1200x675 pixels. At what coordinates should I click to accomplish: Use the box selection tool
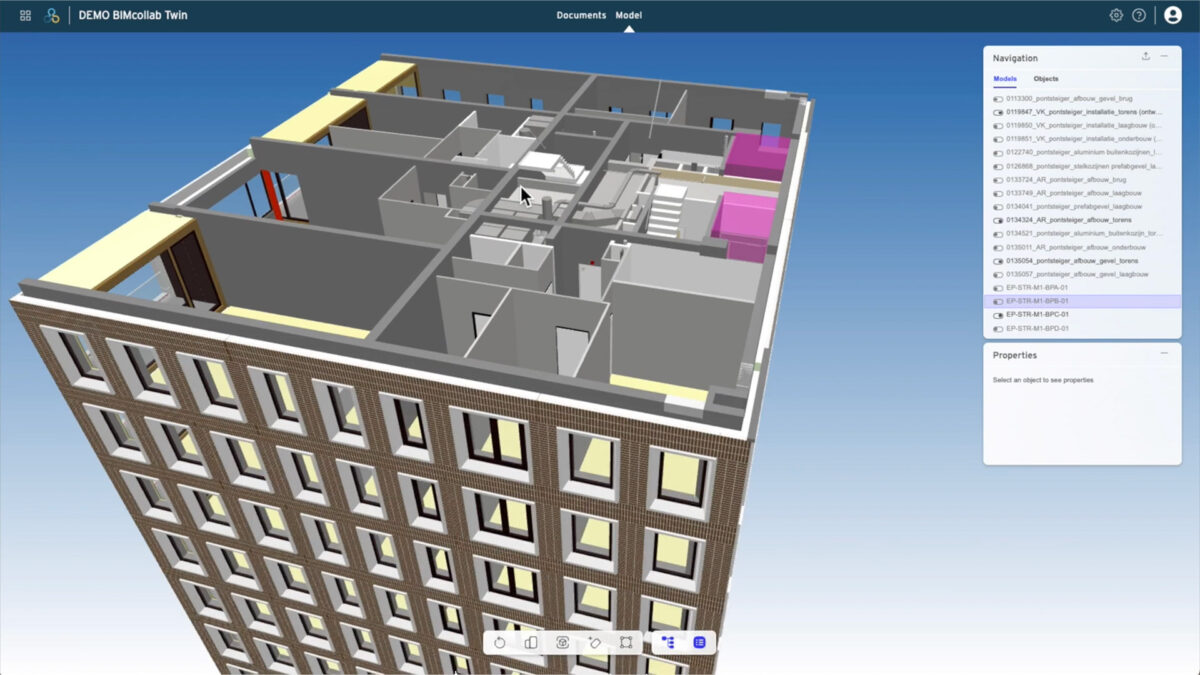tap(627, 643)
